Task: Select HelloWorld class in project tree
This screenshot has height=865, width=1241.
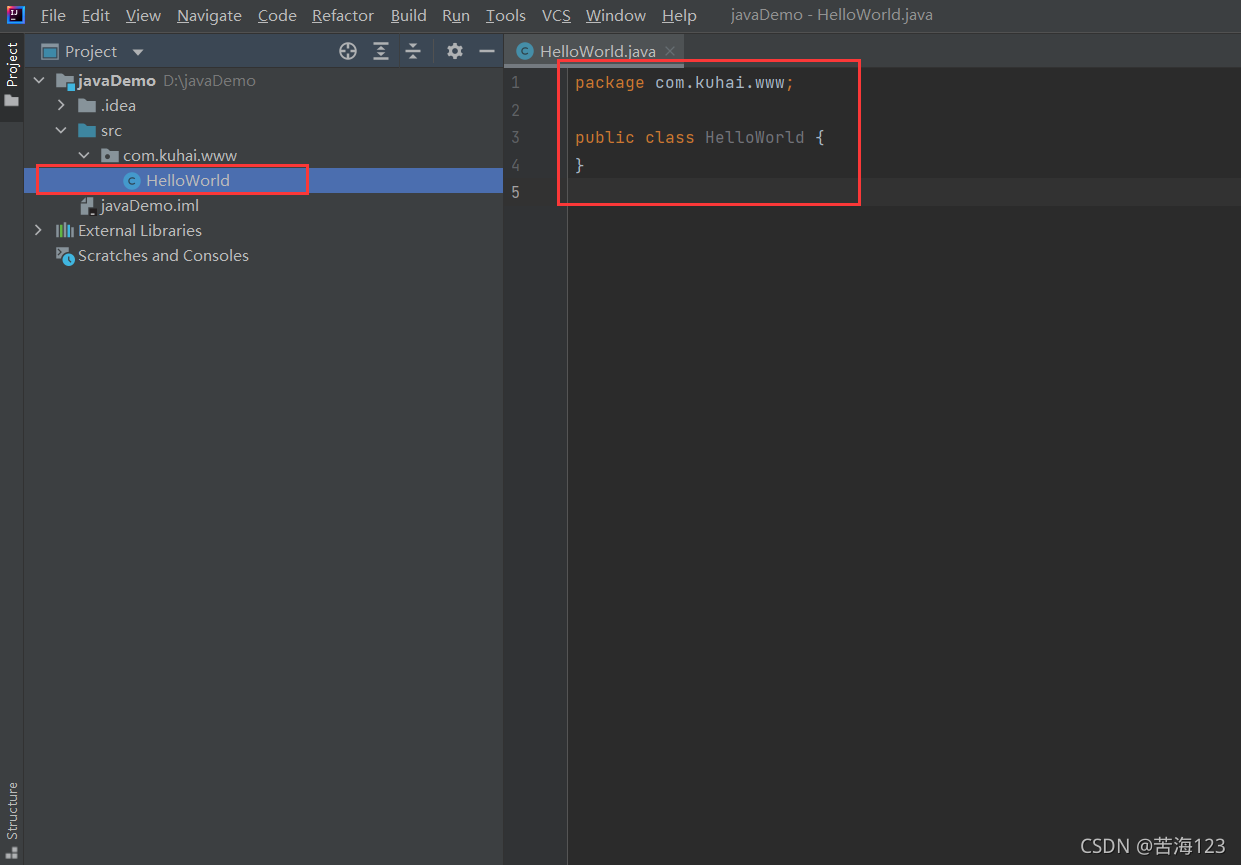Action: (263, 181)
